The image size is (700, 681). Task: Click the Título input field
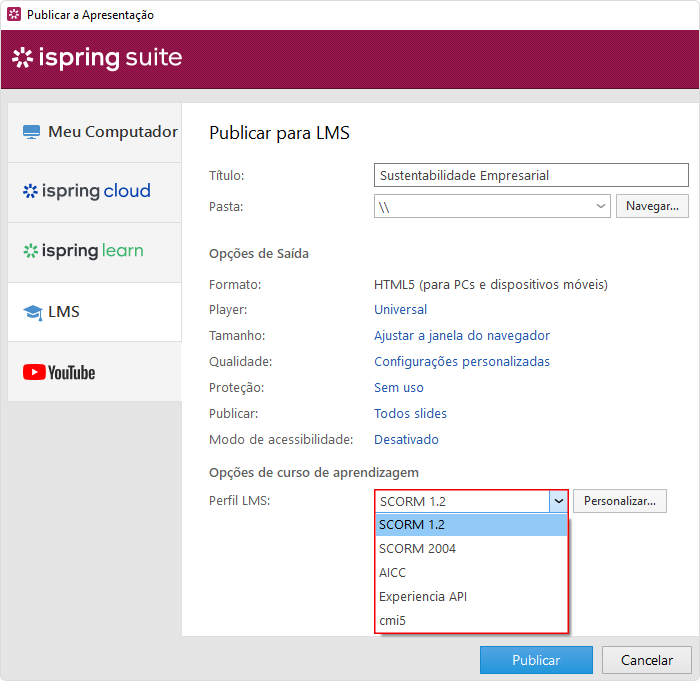point(531,175)
